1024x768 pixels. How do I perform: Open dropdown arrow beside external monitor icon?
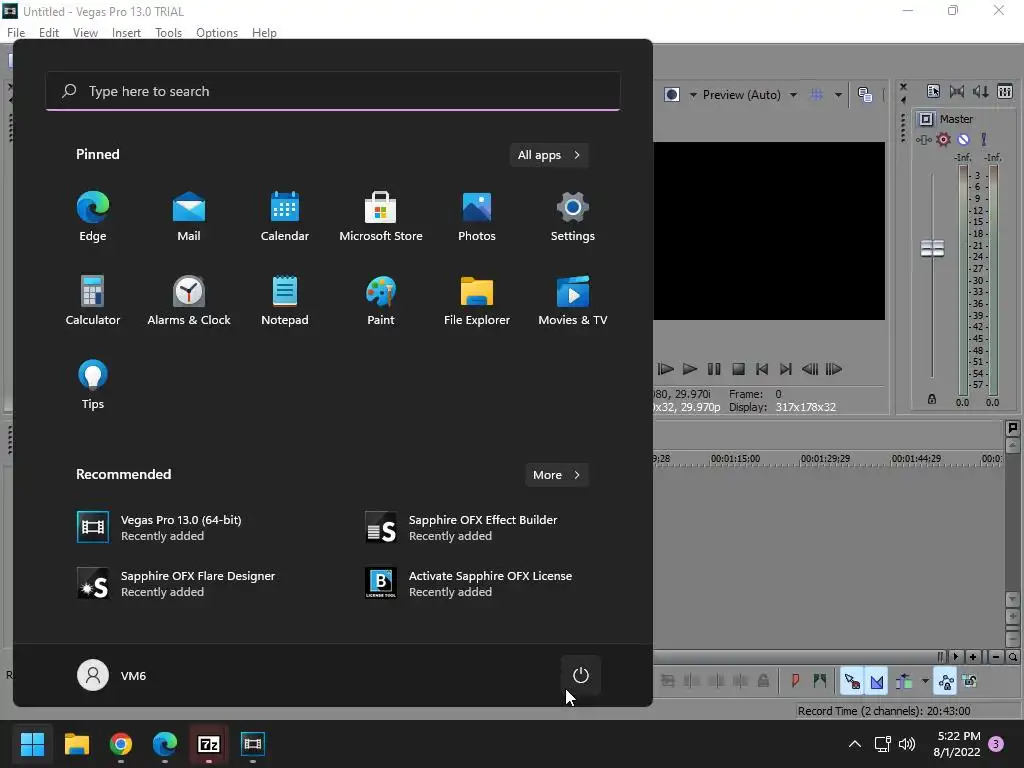point(693,95)
